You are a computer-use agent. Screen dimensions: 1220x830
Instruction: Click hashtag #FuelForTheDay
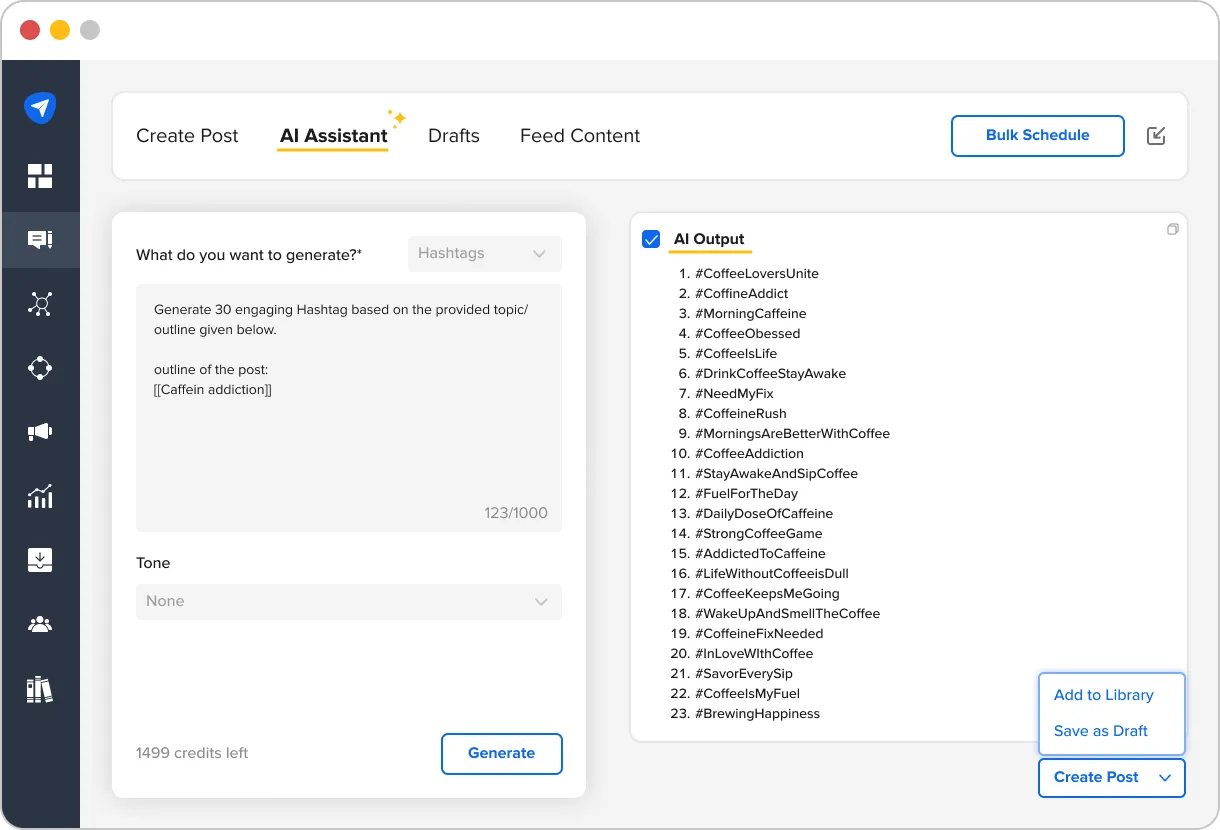click(x=747, y=494)
